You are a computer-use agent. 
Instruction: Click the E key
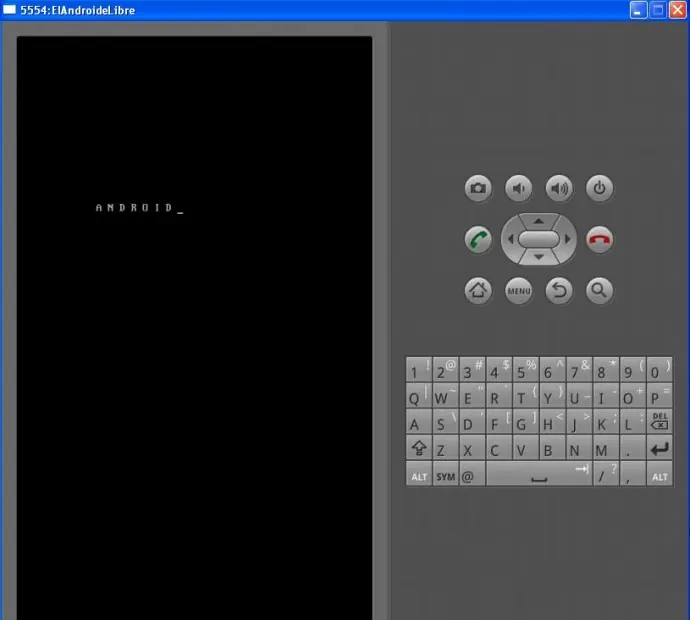pos(472,396)
